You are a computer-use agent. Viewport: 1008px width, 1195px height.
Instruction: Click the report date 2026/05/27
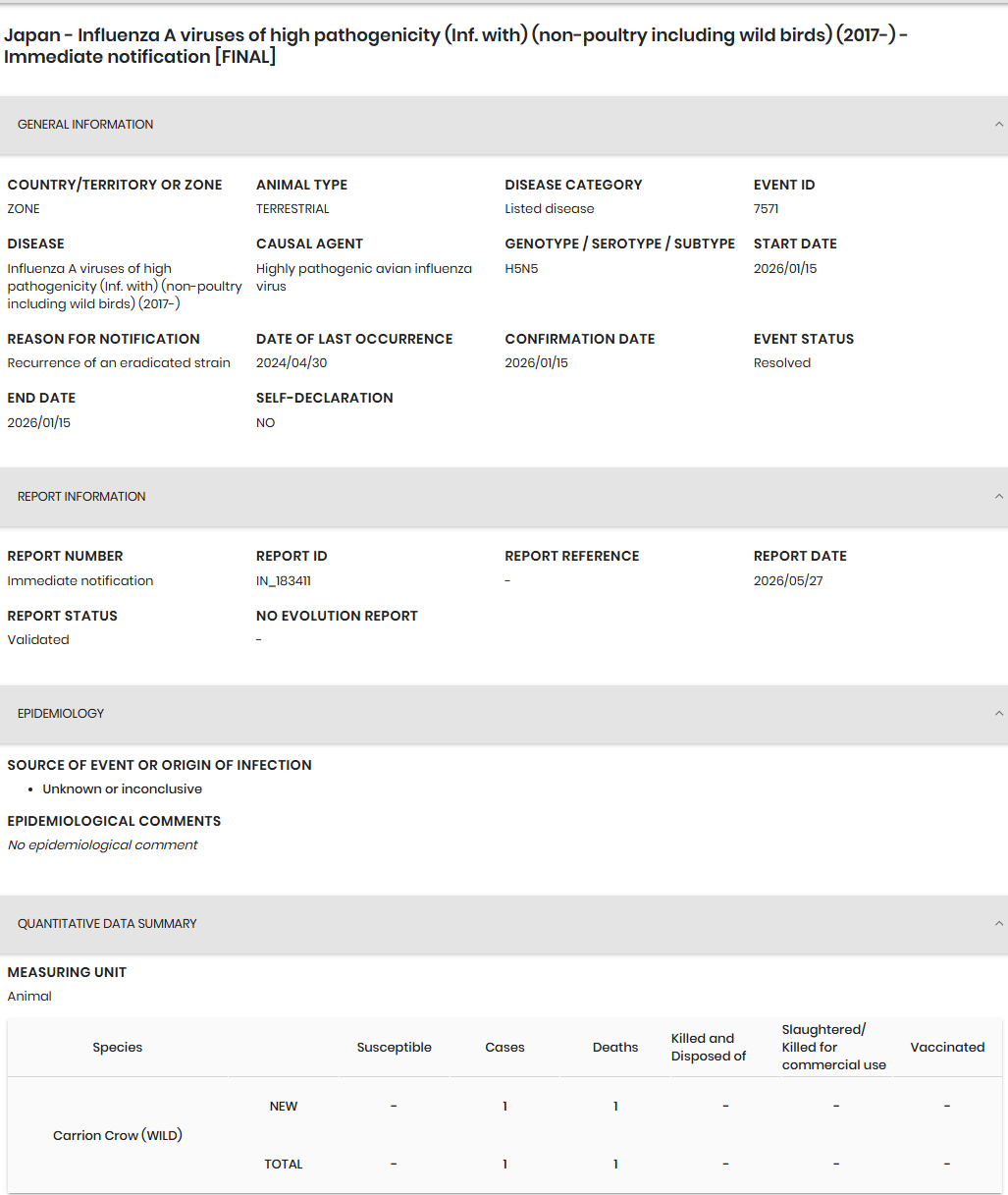(x=788, y=581)
